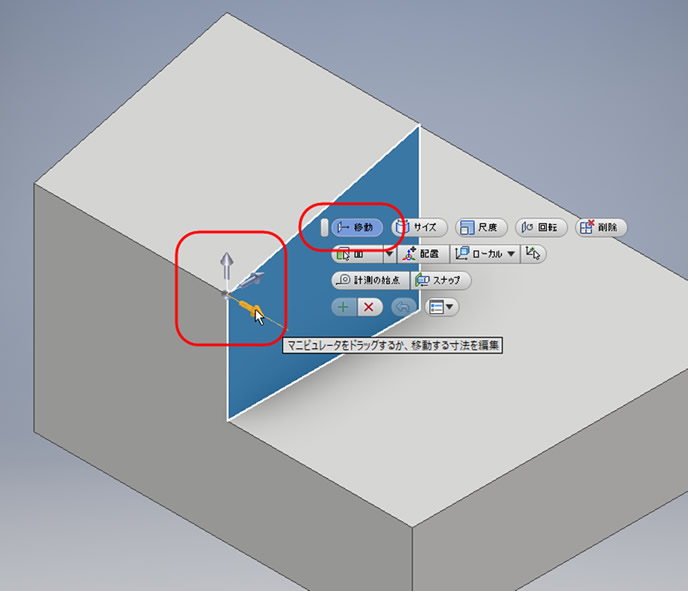Click the 削除 (Delete) face button
The image size is (688, 591).
[x=601, y=227]
